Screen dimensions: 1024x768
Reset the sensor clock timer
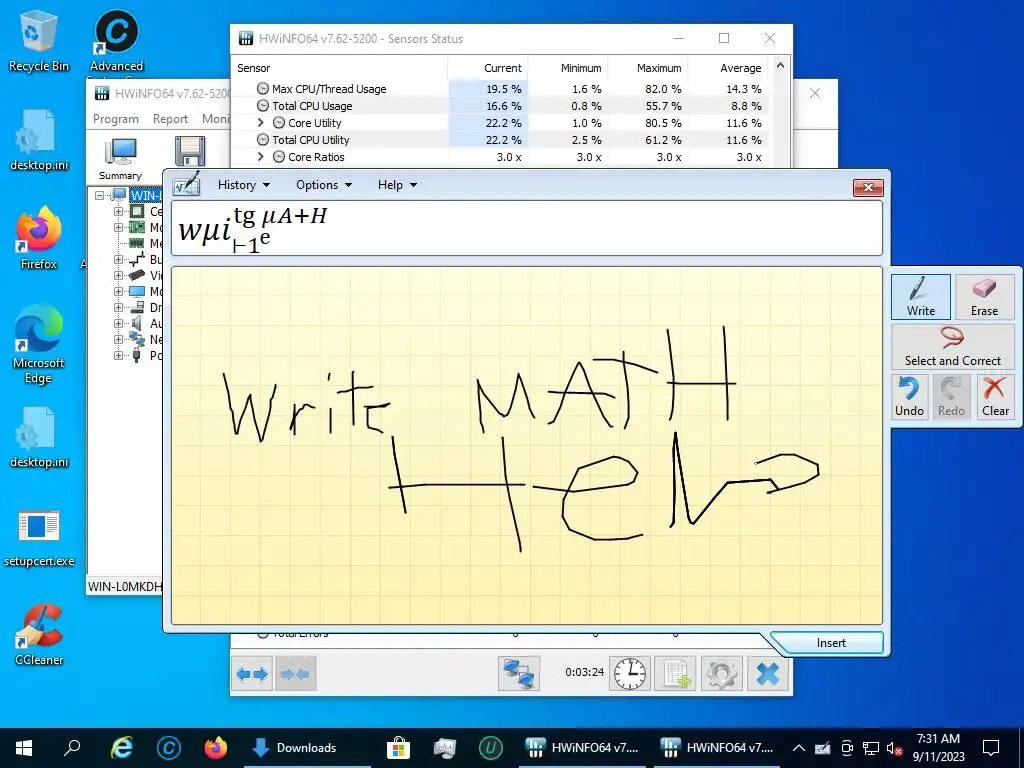point(630,673)
